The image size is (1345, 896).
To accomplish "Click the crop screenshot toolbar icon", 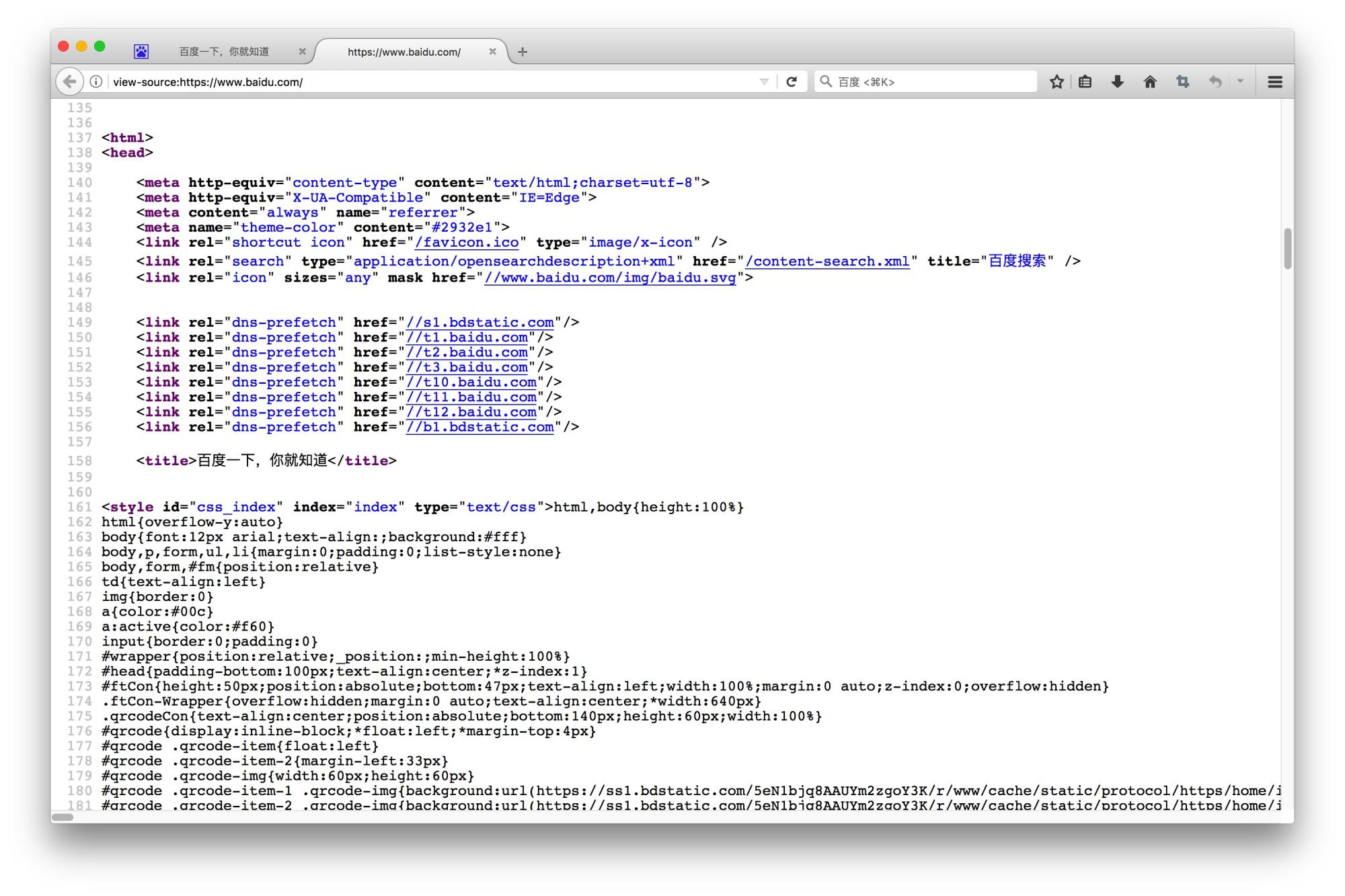I will point(1182,82).
